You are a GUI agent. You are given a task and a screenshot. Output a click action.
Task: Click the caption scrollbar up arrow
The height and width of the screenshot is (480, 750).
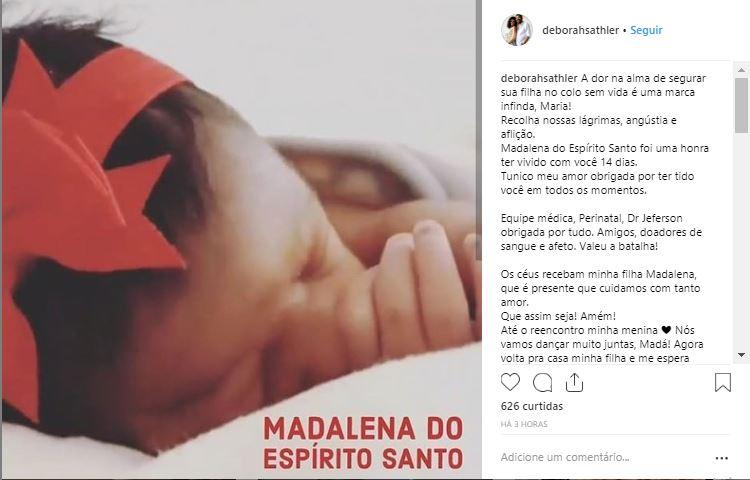[x=741, y=70]
